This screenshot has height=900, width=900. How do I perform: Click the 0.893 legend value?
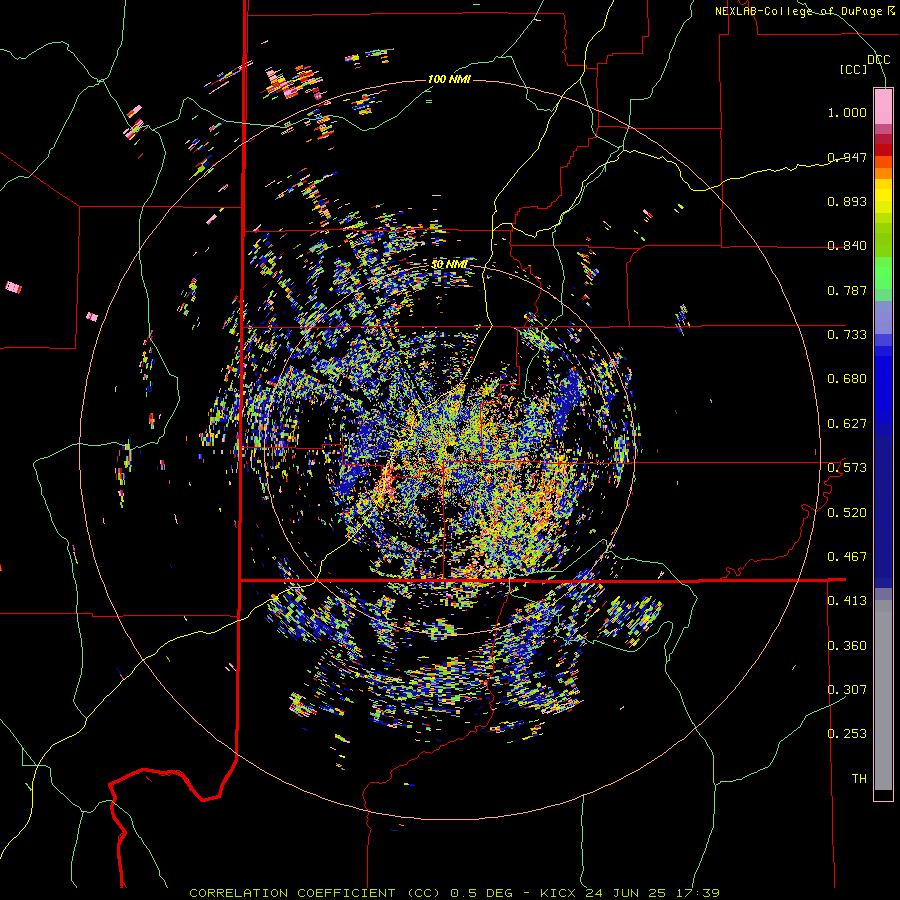click(x=847, y=201)
